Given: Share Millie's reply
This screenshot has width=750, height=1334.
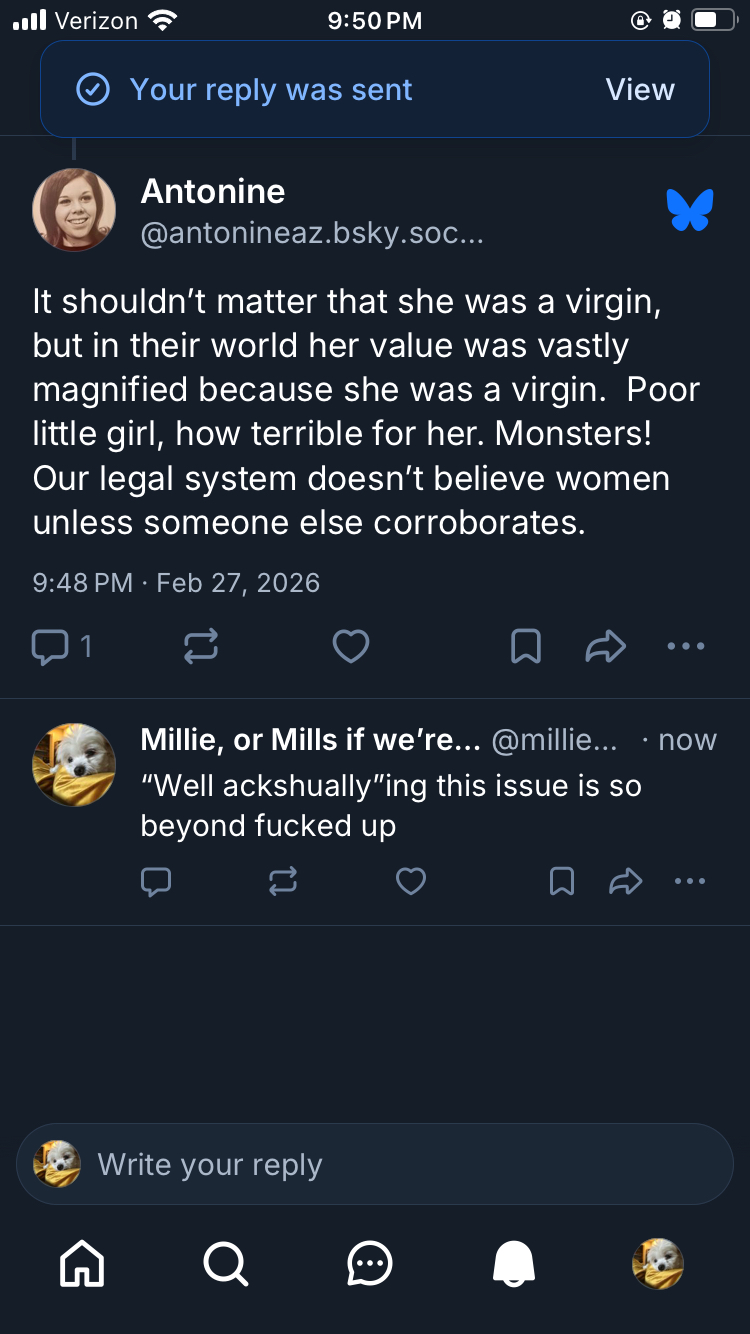Looking at the screenshot, I should [626, 881].
